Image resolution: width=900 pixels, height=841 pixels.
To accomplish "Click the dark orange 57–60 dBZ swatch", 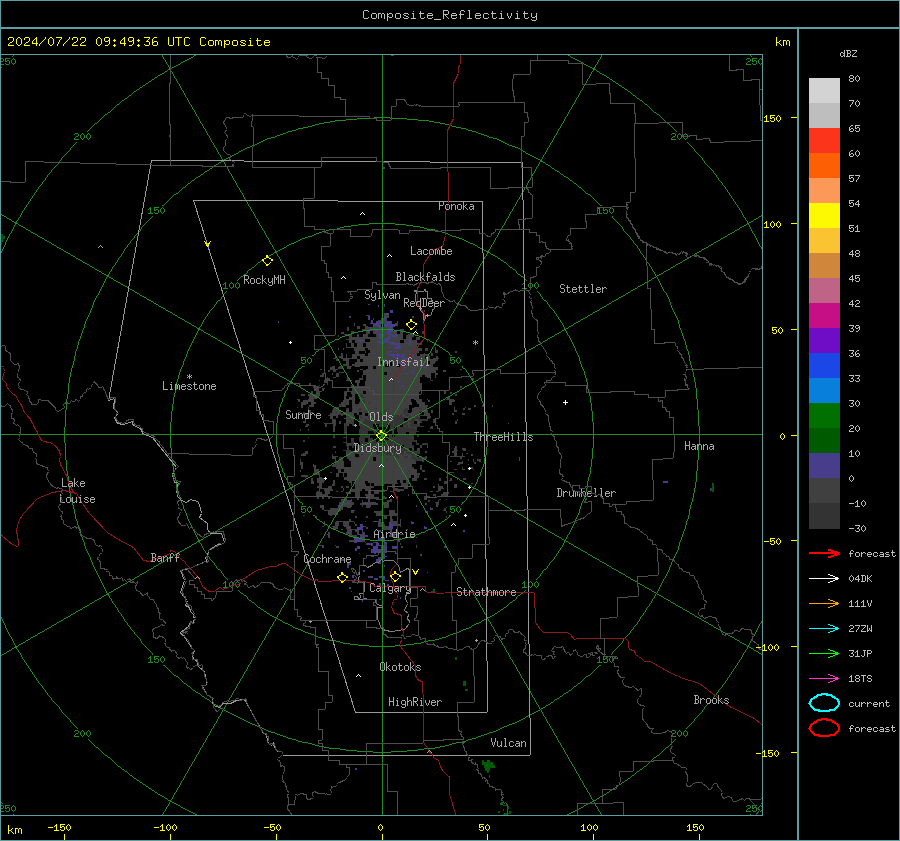I will pyautogui.click(x=824, y=166).
